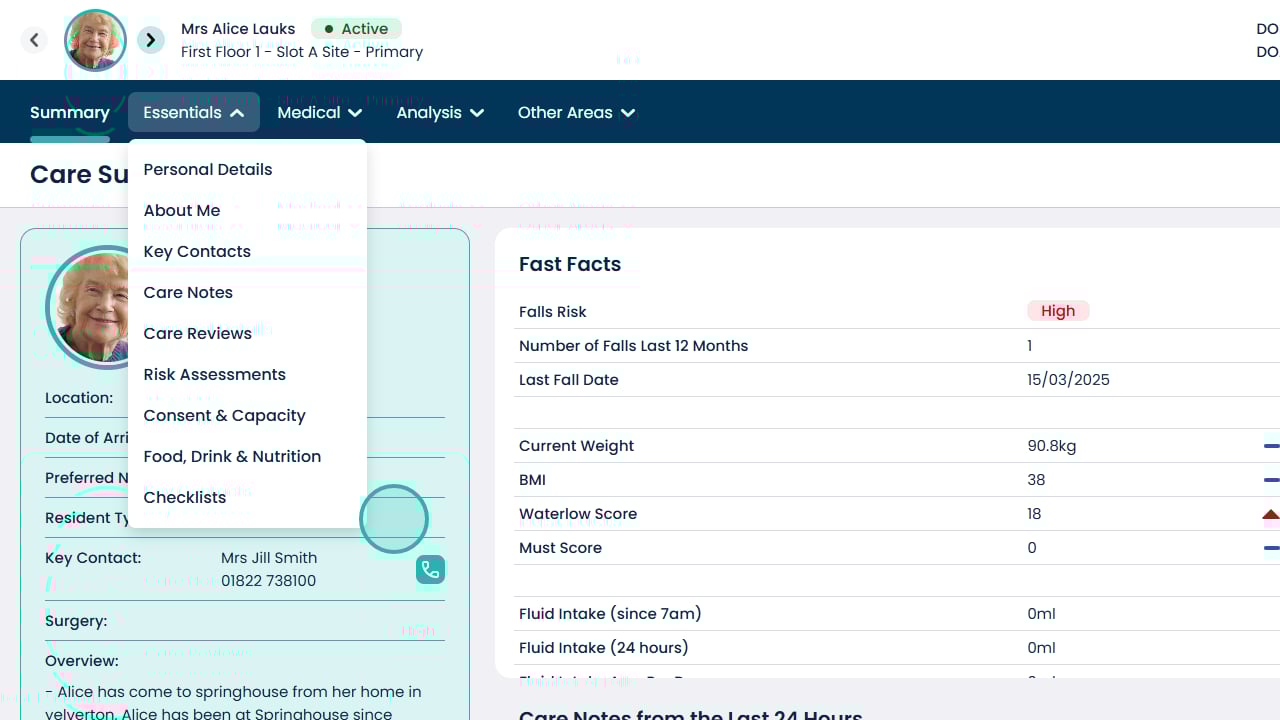The height and width of the screenshot is (720, 1280).
Task: Choose Consent & Capacity option
Action: (225, 416)
